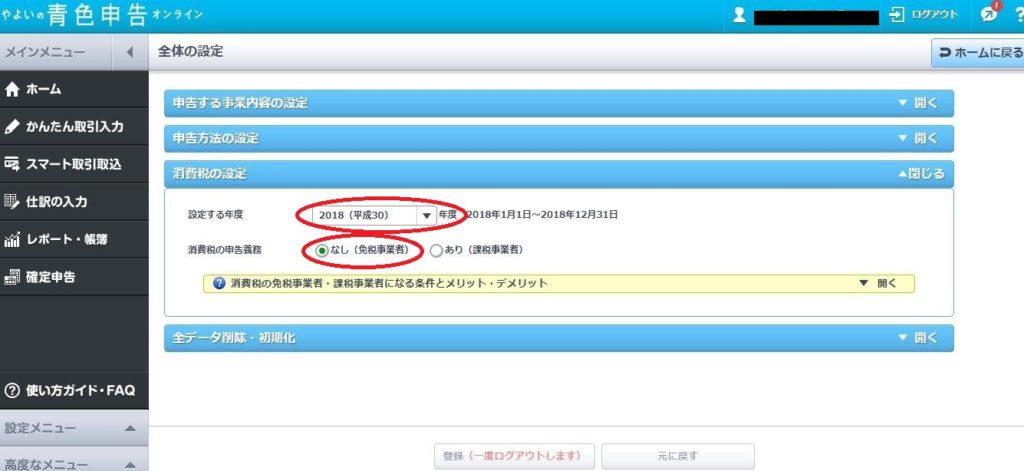
Task: Click the 登録（一度ログアウトします） button
Action: [515, 456]
